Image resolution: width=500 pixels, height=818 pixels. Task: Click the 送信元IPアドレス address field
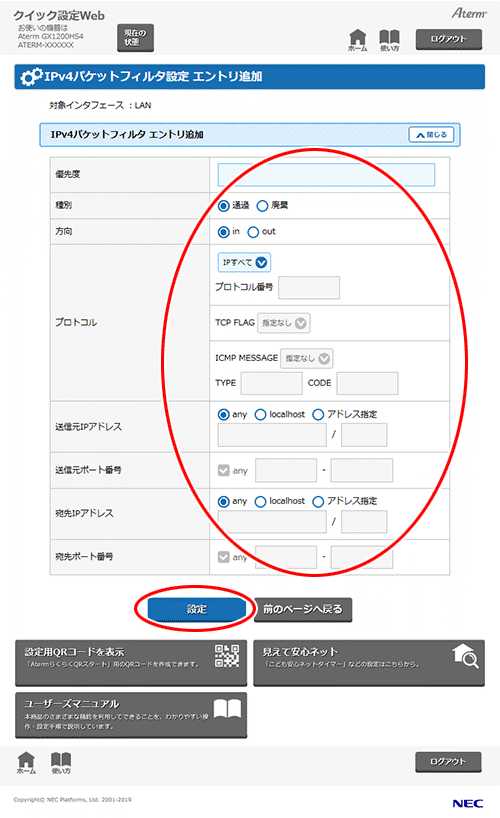click(272, 435)
